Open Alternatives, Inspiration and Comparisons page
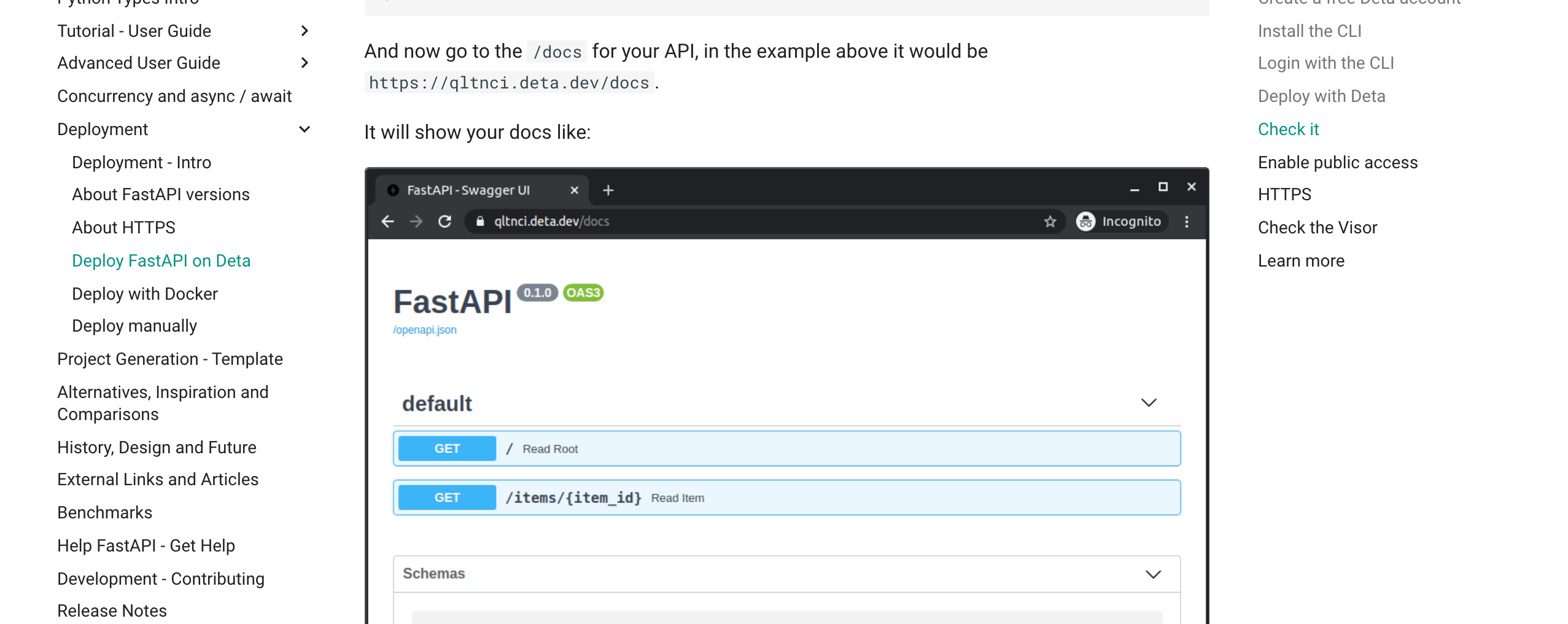The width and height of the screenshot is (1568, 624). [163, 403]
